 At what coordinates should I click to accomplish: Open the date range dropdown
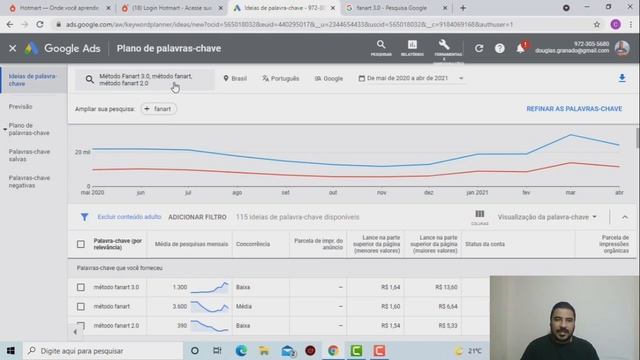point(411,78)
